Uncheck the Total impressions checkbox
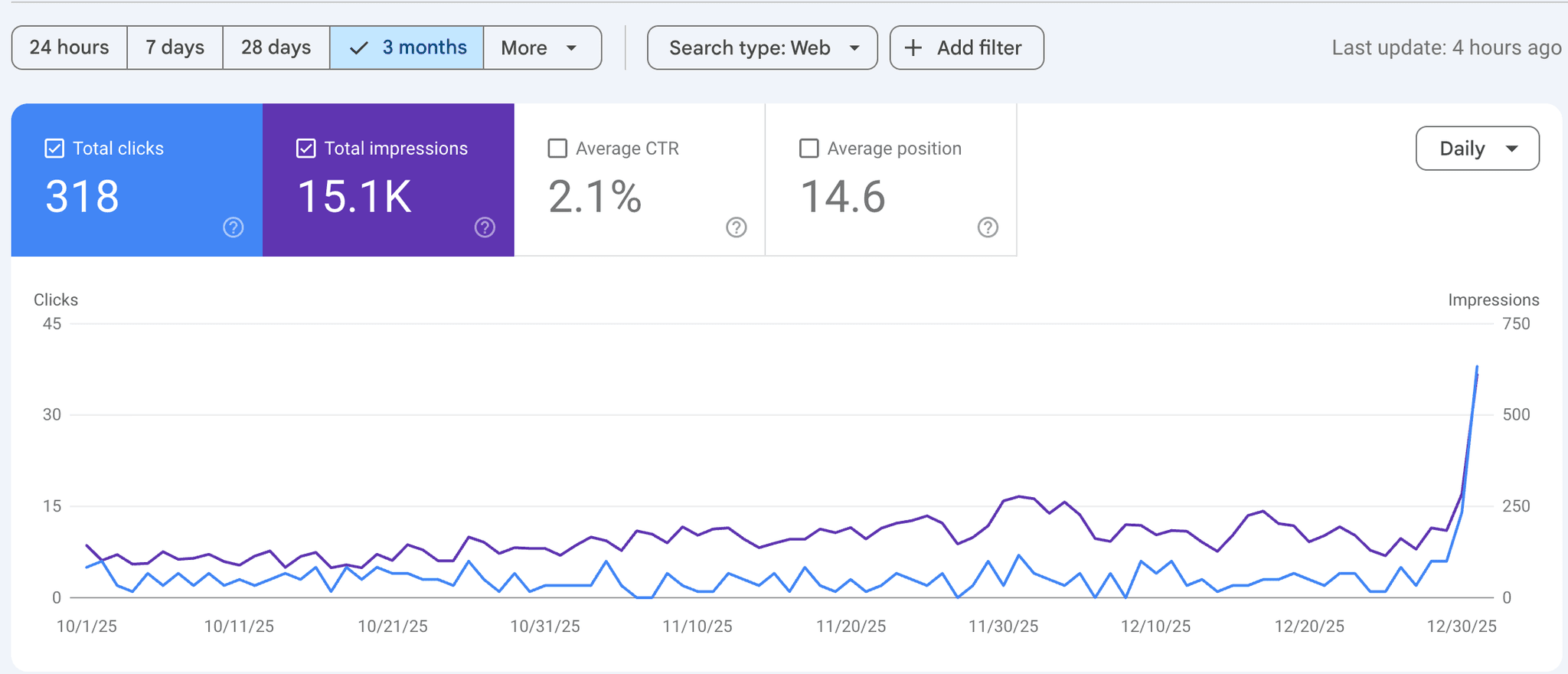Viewport: 1568px width, 674px height. pyautogui.click(x=305, y=149)
